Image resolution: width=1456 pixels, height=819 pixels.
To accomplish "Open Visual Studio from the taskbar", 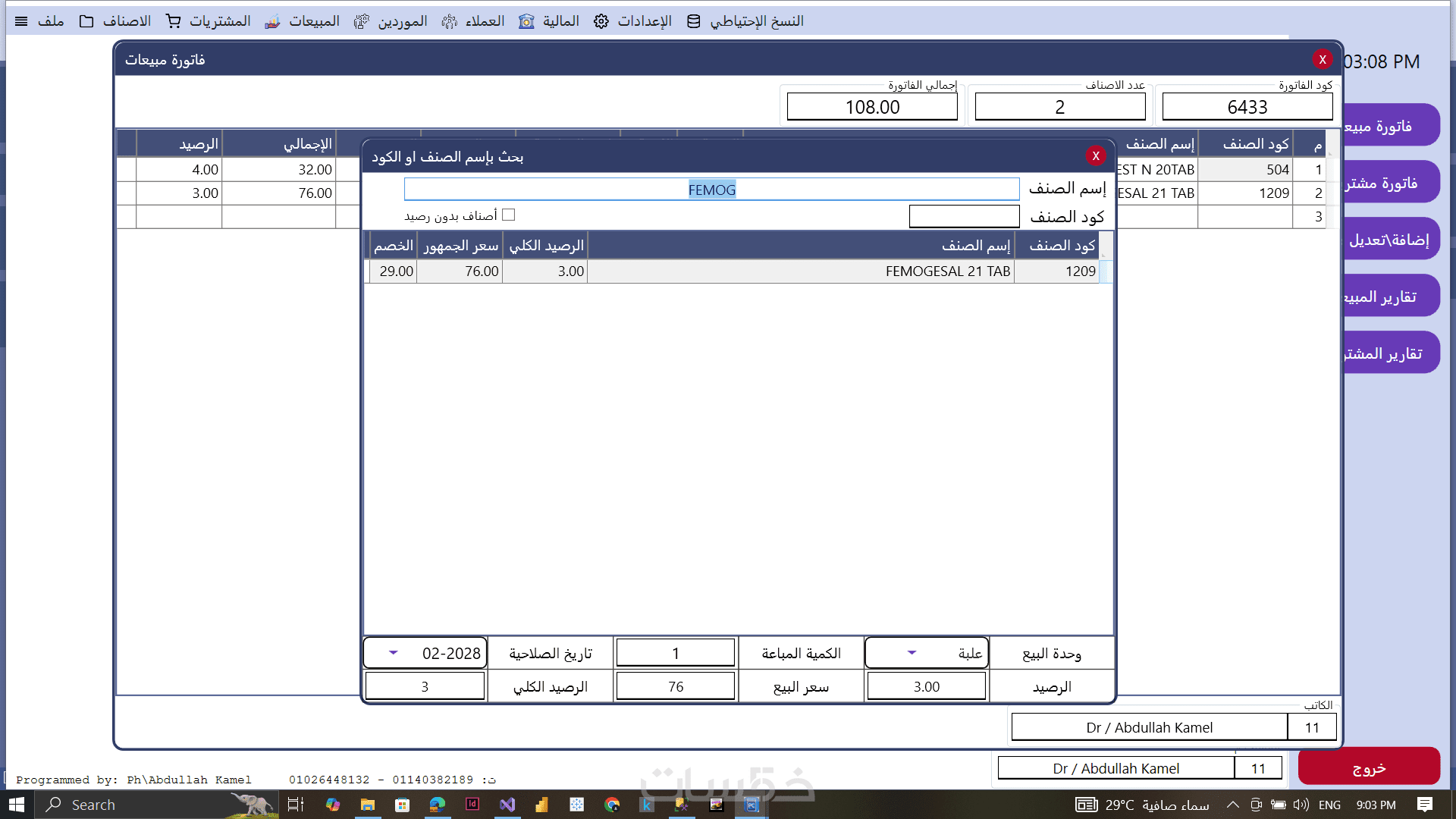I will click(x=507, y=805).
